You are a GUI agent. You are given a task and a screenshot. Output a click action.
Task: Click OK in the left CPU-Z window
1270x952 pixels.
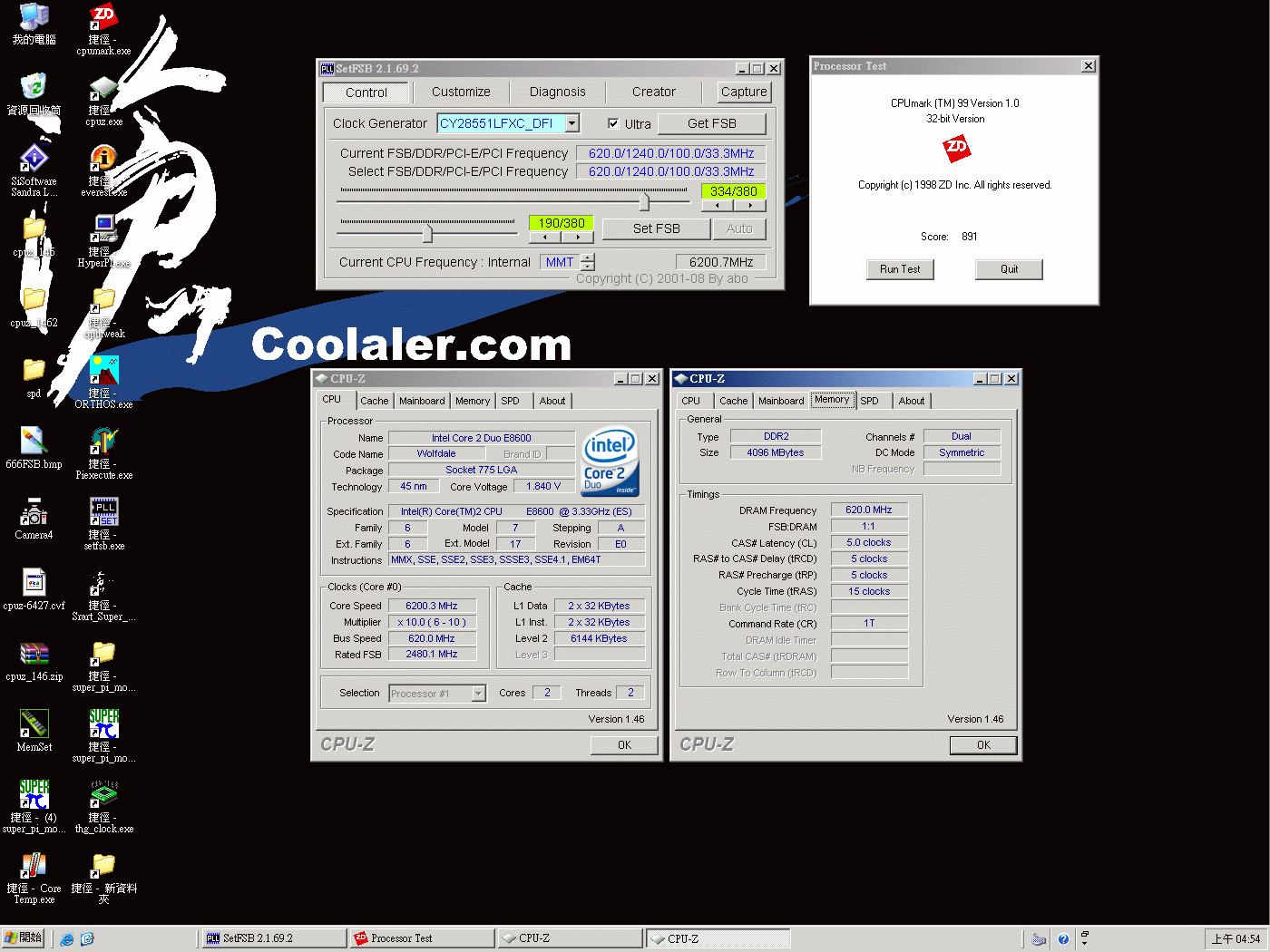click(x=624, y=745)
